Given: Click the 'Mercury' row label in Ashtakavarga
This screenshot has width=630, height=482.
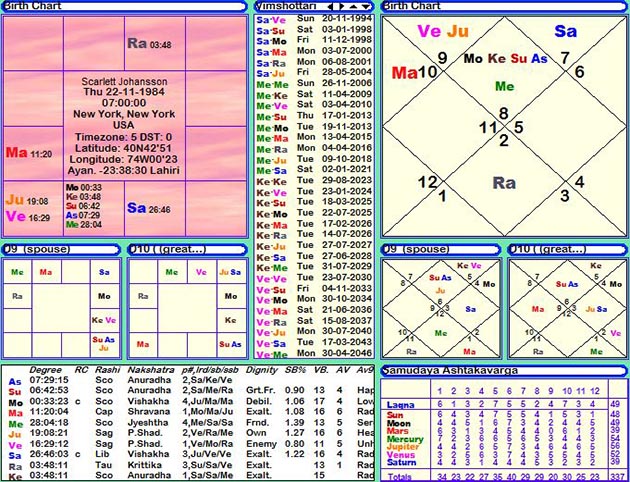Looking at the screenshot, I should click(x=405, y=439).
